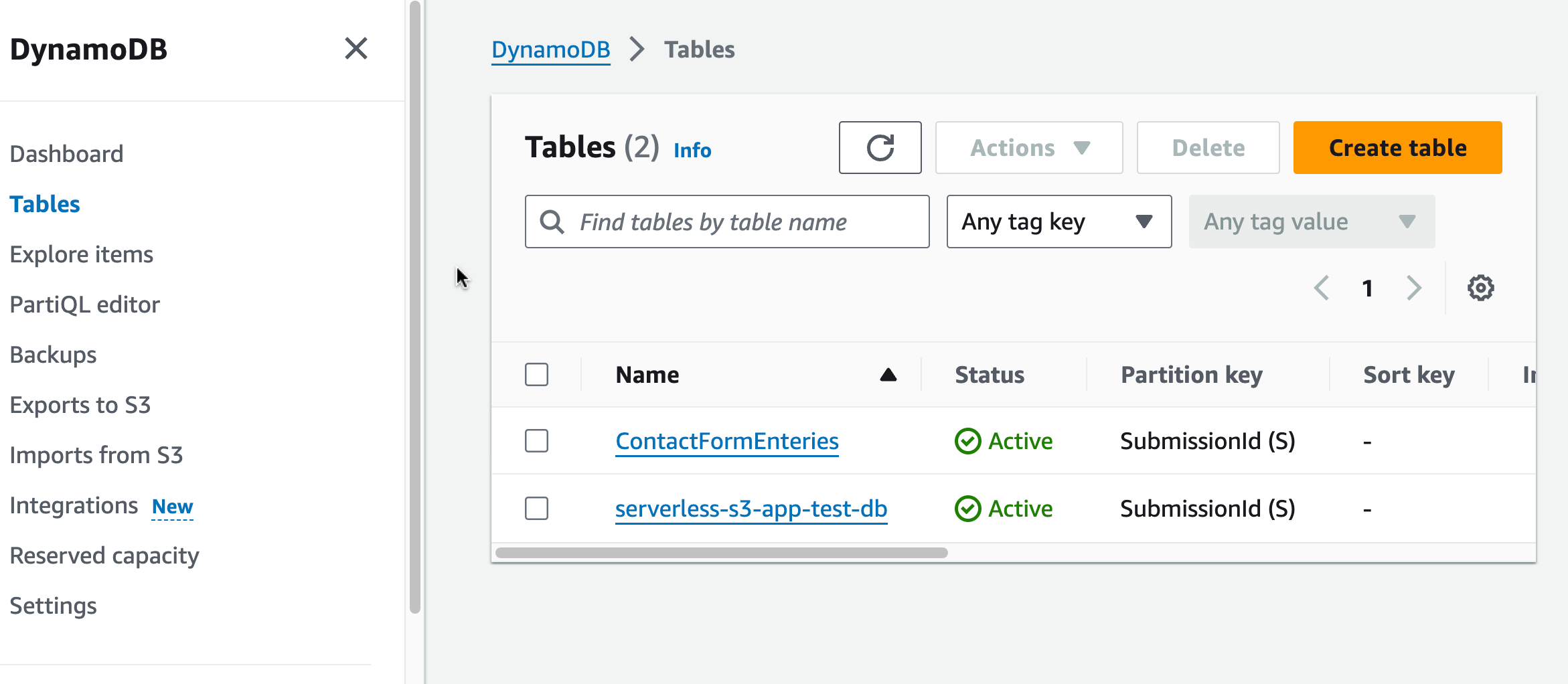Open the serverless-s3-app-test-db table link
The height and width of the screenshot is (684, 1568).
(x=751, y=509)
